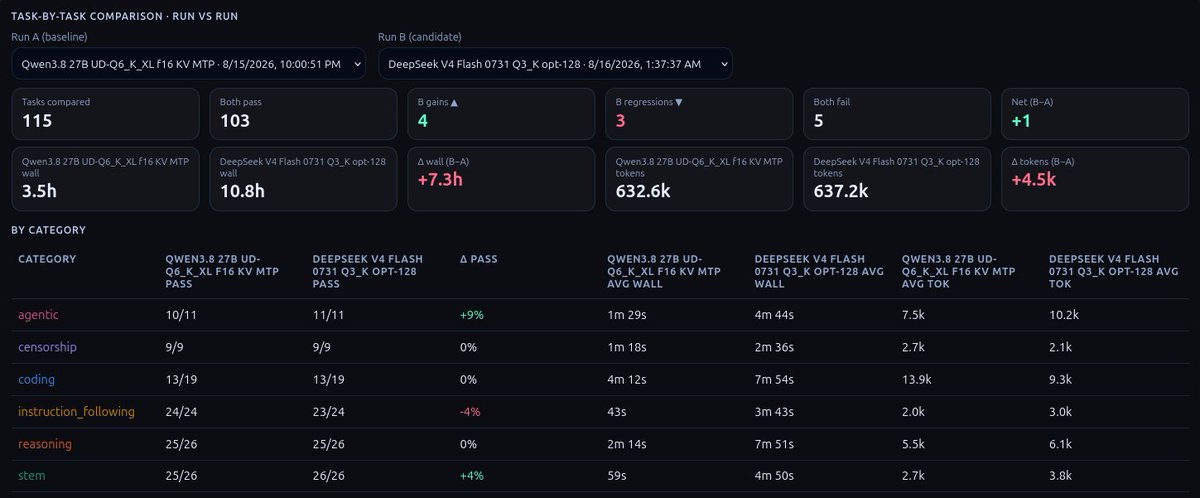
Task: Select the stem category
Action: point(32,476)
